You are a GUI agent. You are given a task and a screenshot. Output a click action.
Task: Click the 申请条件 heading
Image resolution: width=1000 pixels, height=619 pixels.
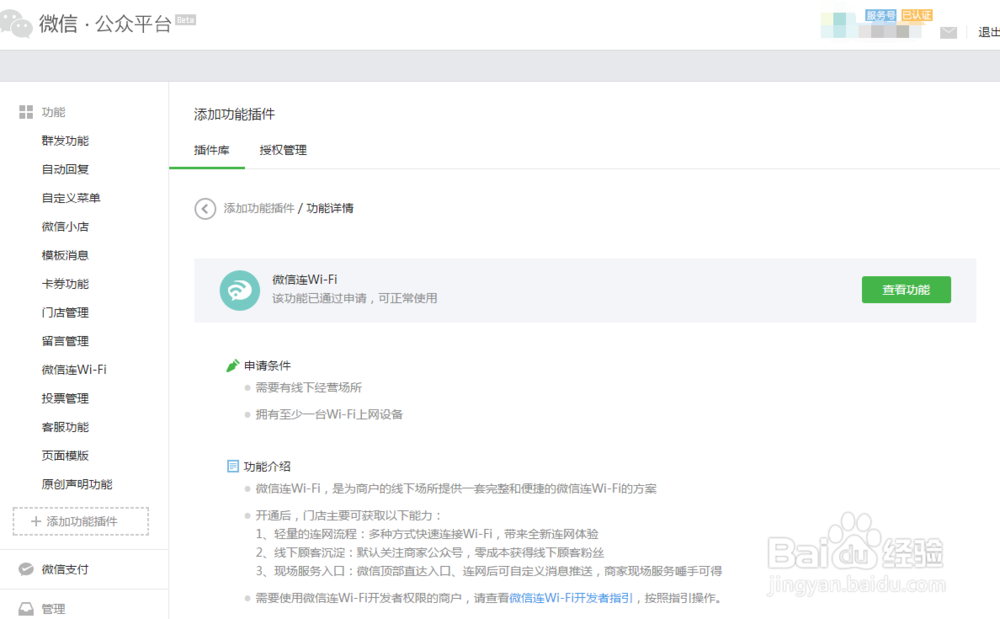(267, 366)
